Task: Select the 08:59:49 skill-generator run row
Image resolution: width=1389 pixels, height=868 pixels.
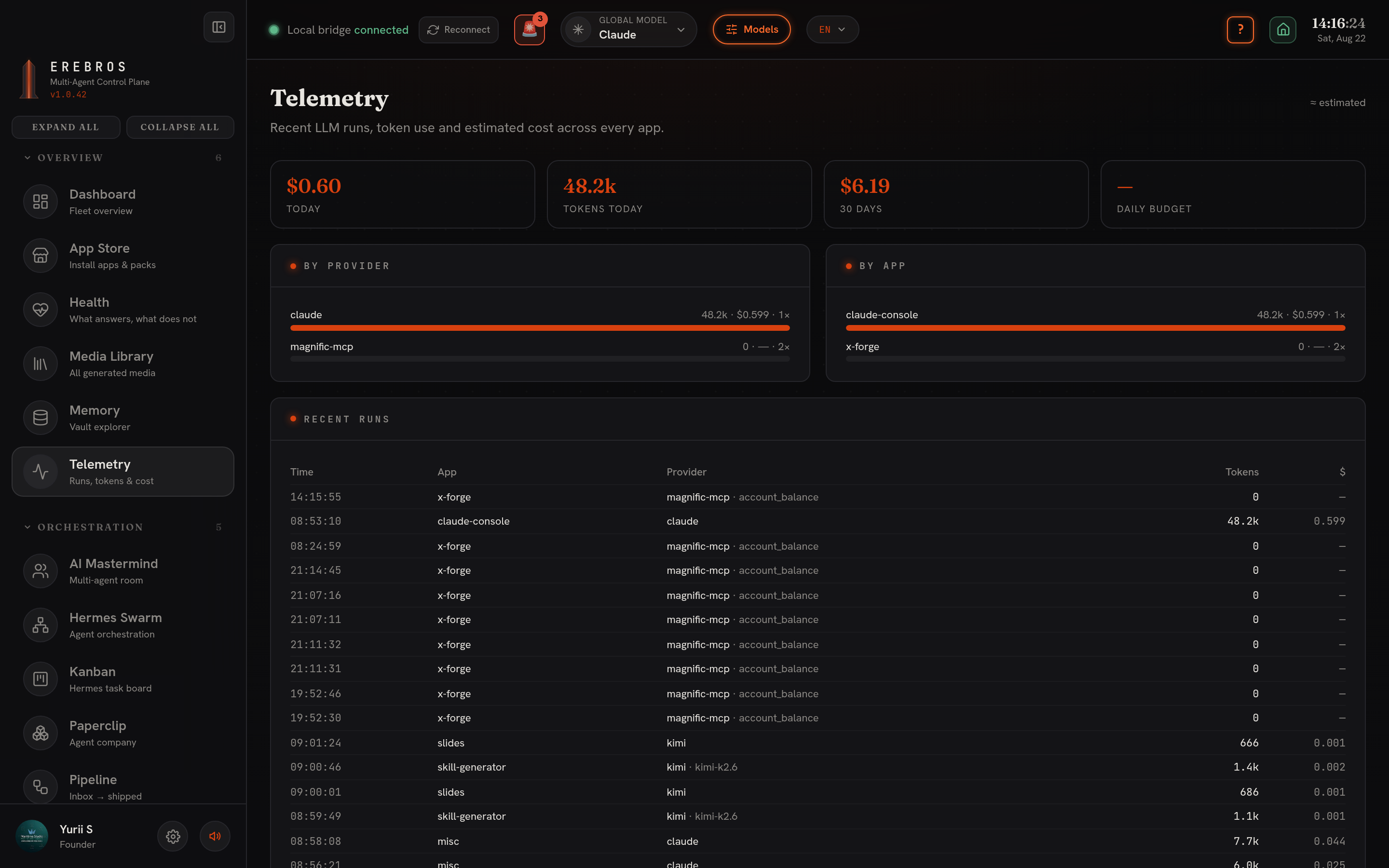Action: pos(817,816)
